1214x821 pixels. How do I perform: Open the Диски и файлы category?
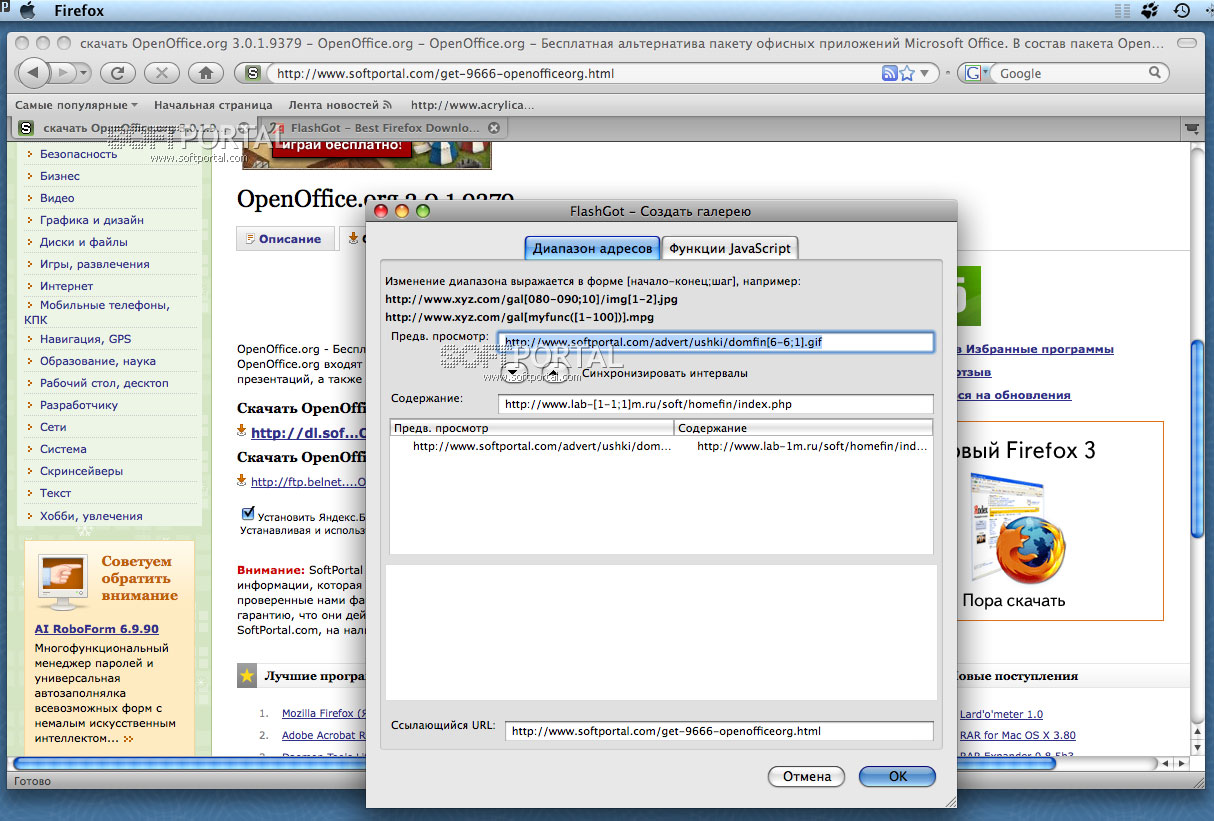84,242
